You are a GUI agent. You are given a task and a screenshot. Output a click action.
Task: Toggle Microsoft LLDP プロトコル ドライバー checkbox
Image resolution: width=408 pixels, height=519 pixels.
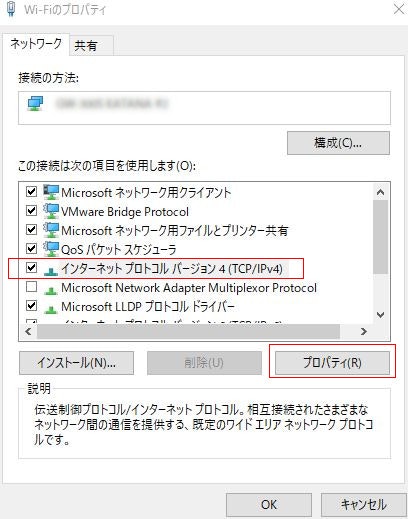(31, 305)
